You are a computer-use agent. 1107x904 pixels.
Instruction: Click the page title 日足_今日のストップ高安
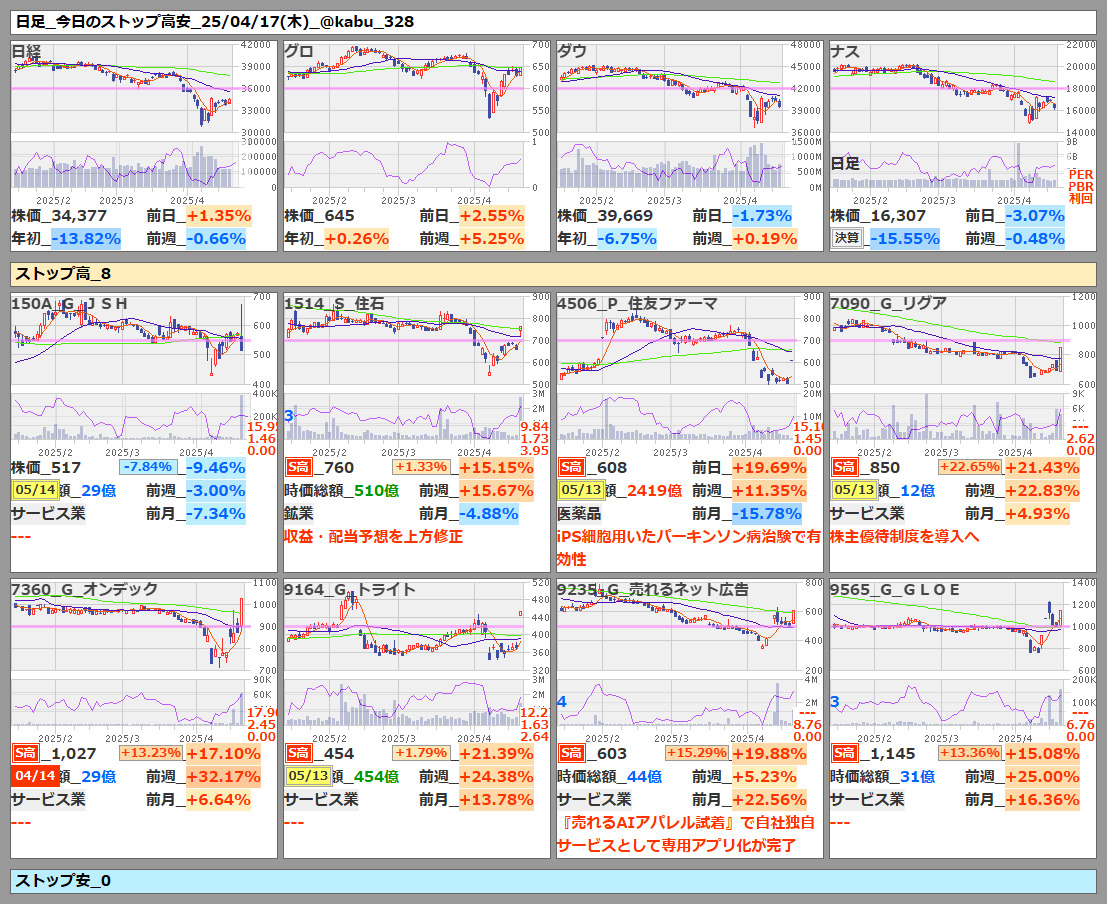(x=215, y=22)
